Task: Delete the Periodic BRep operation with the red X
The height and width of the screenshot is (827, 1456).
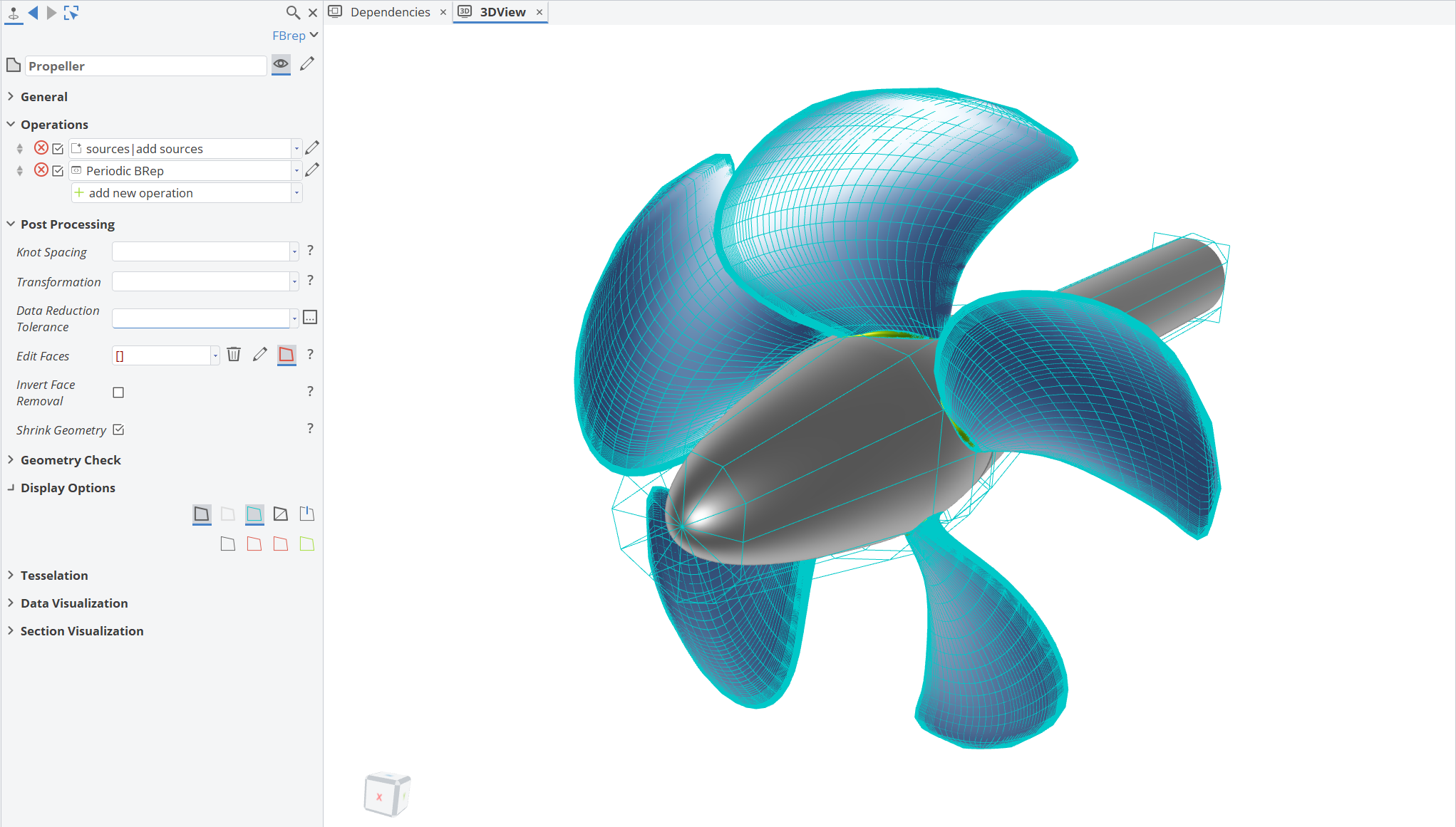Action: (41, 170)
